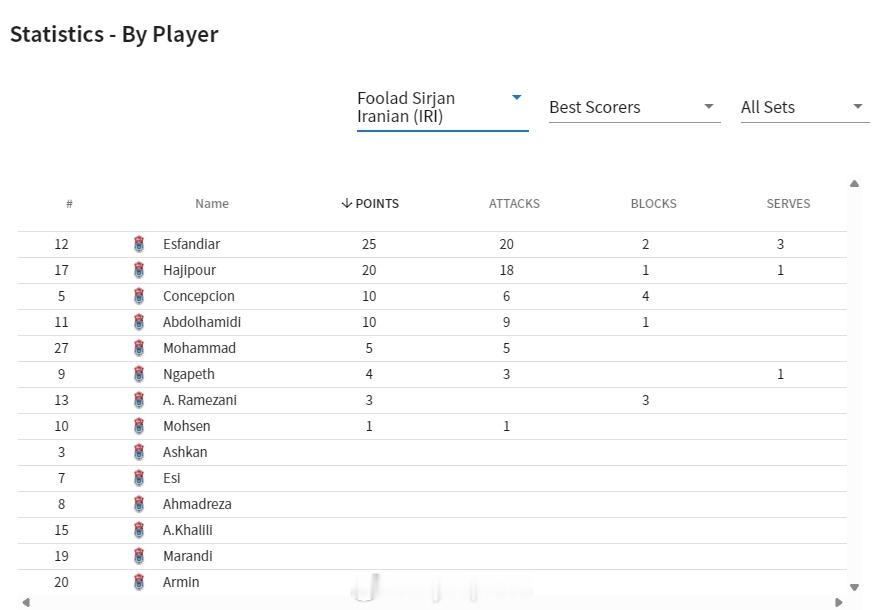Open the All Sets filter dropdown
Viewport: 885px width, 610px height.
point(805,107)
